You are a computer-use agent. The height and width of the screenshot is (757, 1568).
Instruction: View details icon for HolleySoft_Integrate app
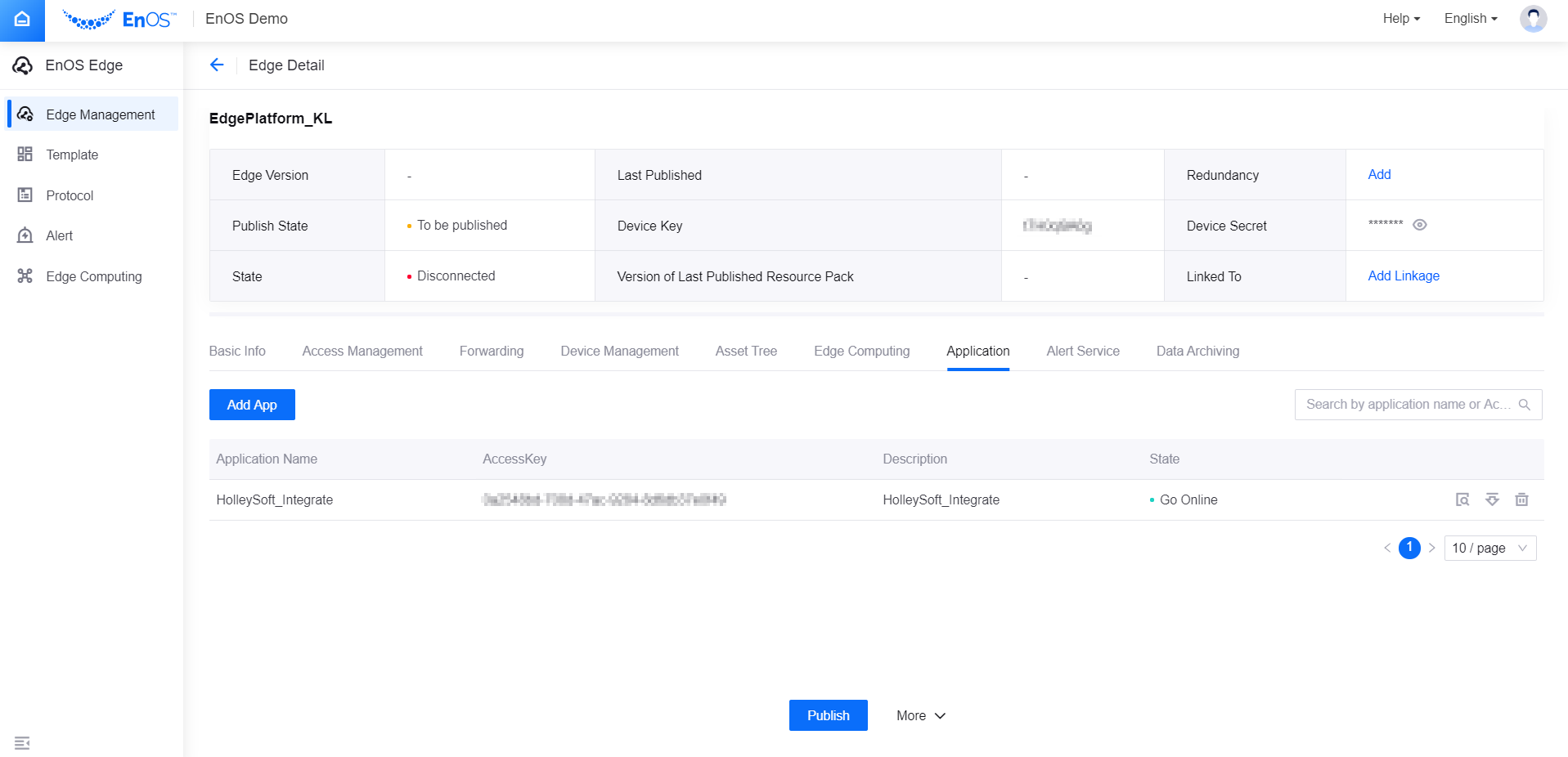pos(1462,499)
